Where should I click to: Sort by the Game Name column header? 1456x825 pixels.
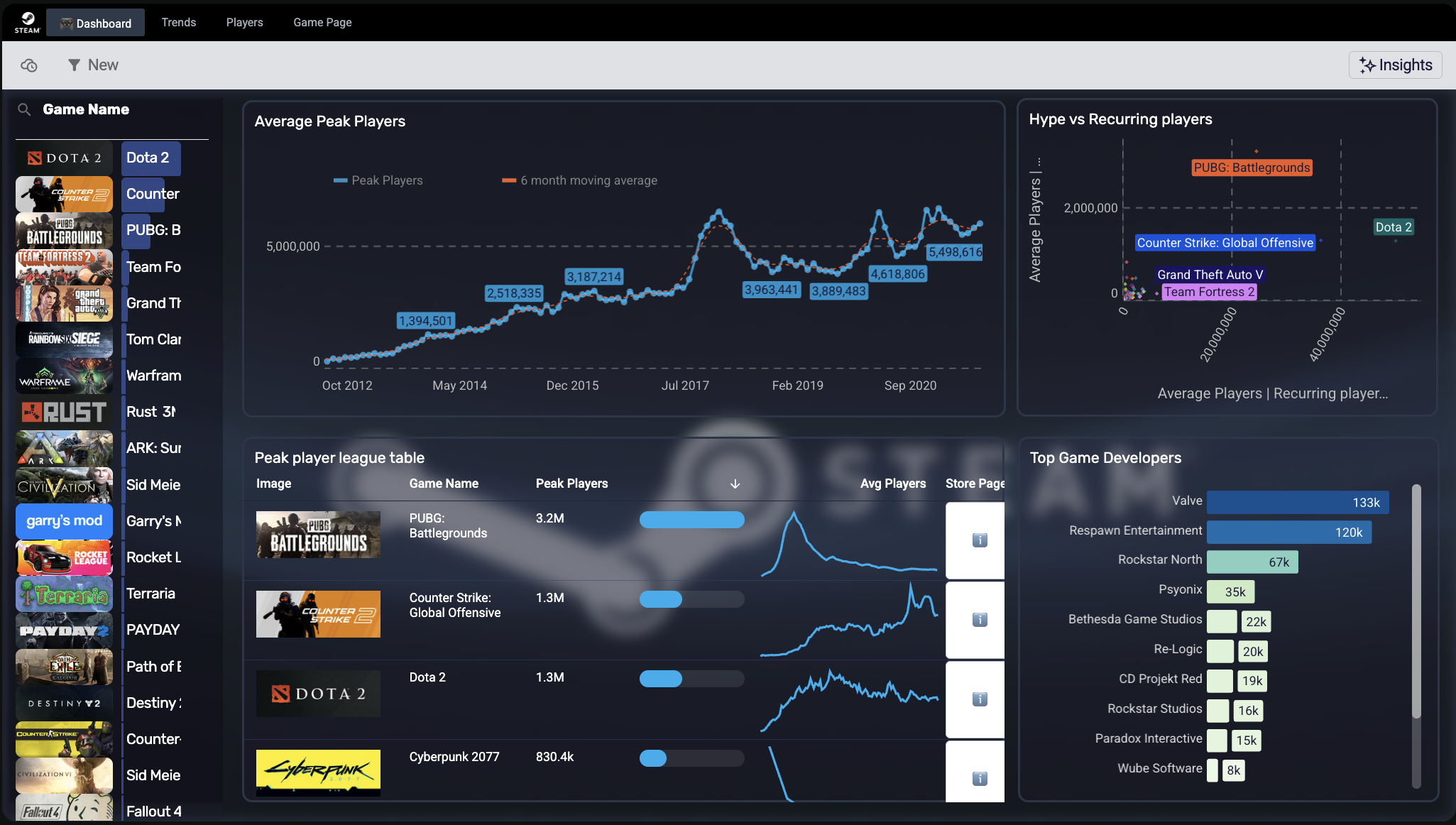(x=444, y=483)
